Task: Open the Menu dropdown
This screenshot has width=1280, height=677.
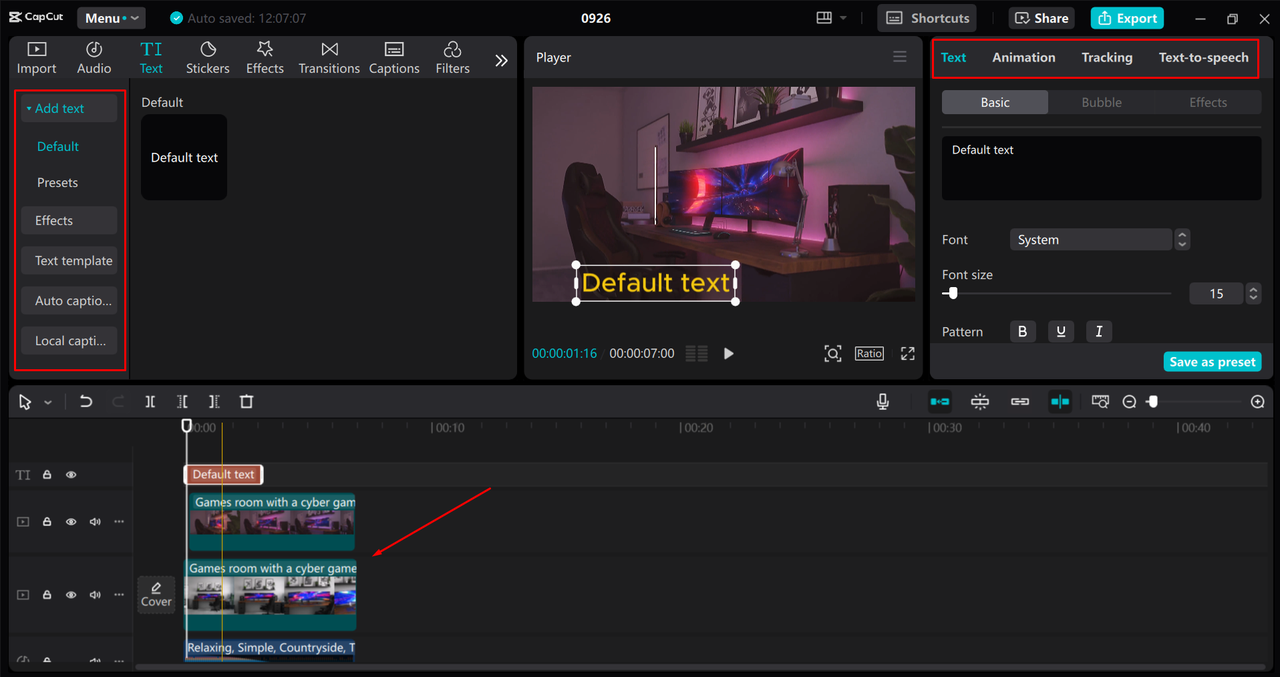Action: 111,18
